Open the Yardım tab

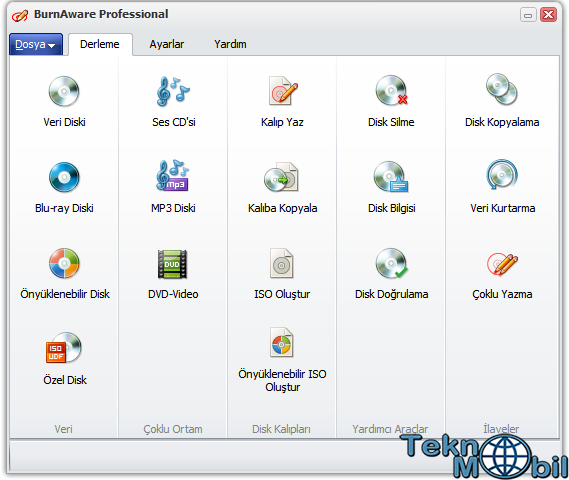[230, 44]
